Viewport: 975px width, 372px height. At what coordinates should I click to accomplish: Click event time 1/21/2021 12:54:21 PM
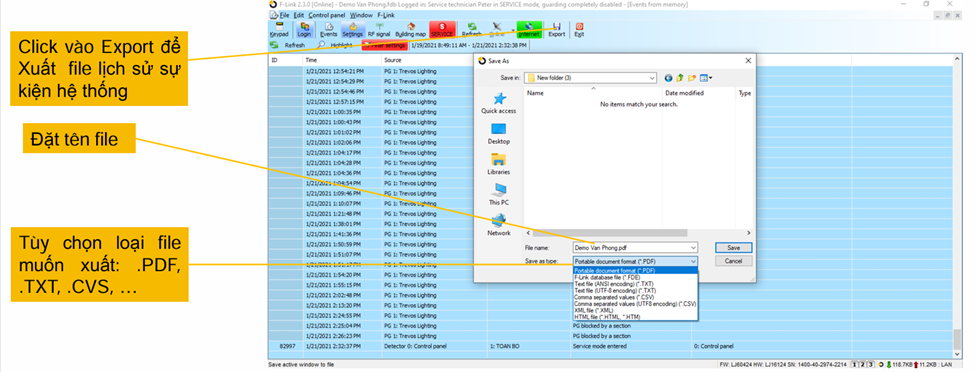pyautogui.click(x=334, y=71)
